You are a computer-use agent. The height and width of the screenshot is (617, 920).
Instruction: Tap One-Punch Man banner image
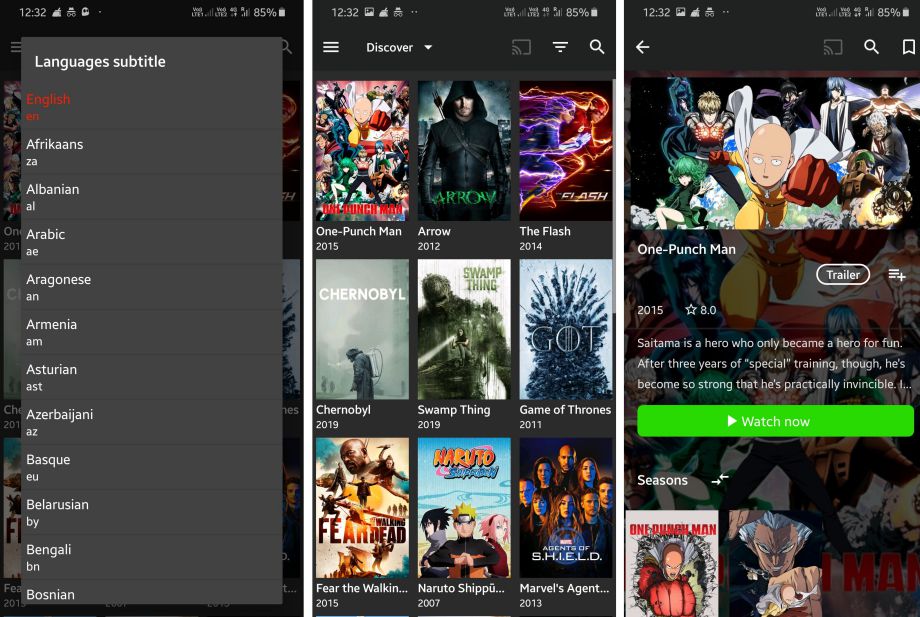(775, 153)
